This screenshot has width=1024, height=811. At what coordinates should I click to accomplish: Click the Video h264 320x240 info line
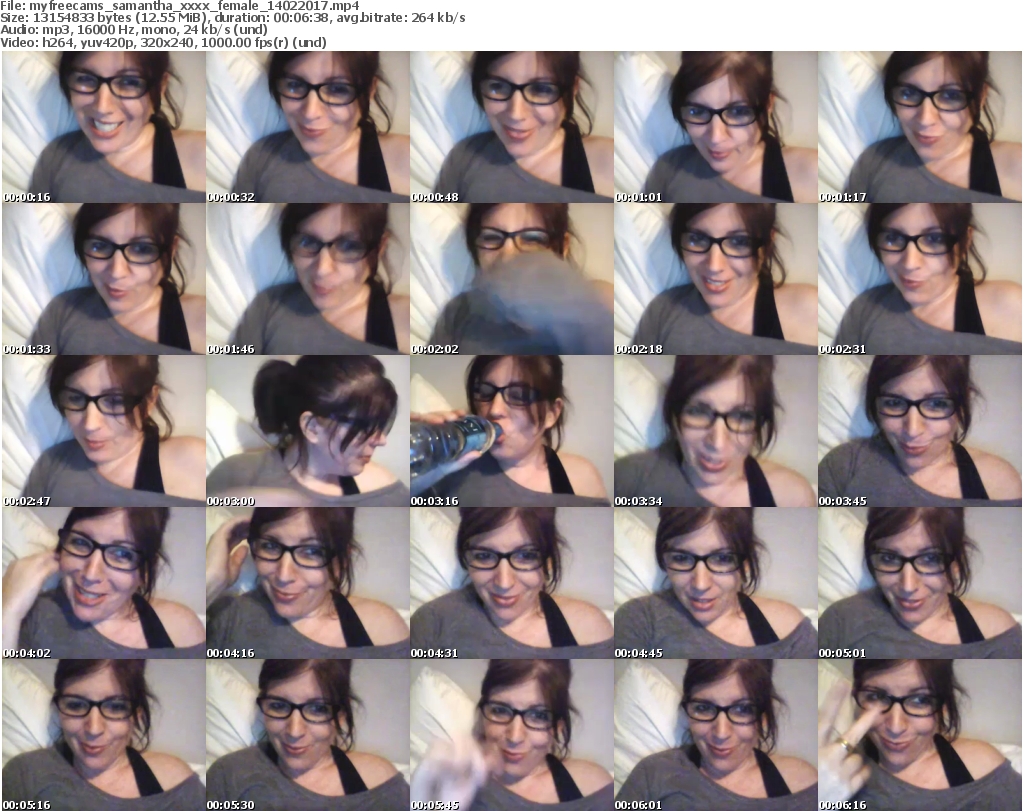(164, 42)
